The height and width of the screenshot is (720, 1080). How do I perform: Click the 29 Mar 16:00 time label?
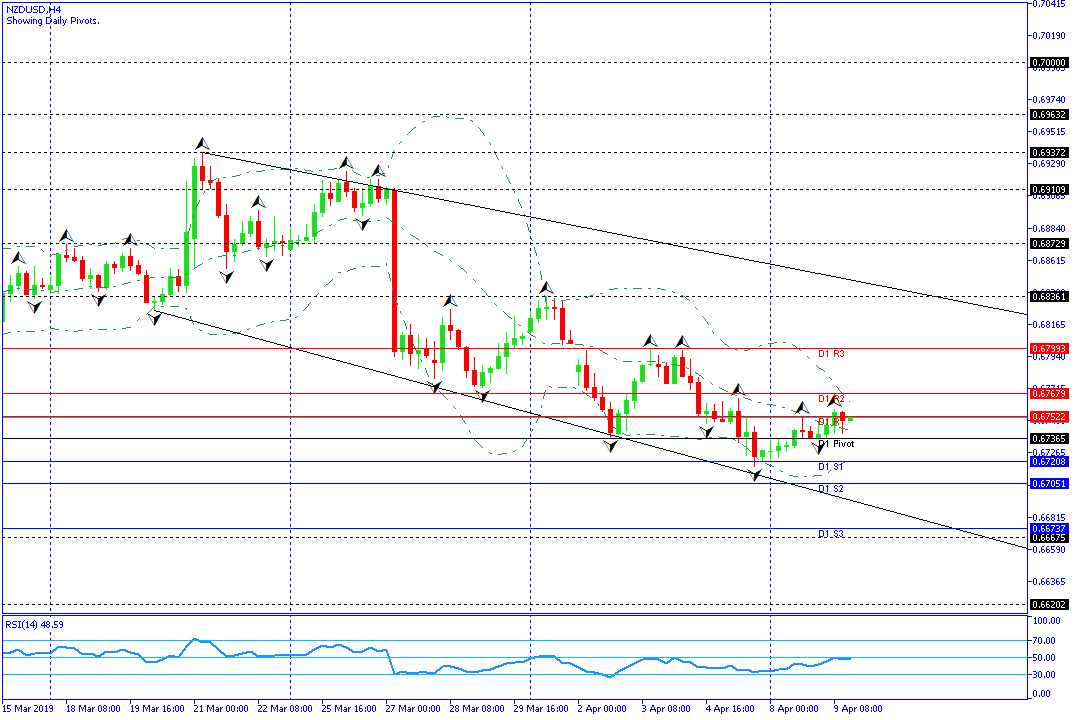[541, 709]
